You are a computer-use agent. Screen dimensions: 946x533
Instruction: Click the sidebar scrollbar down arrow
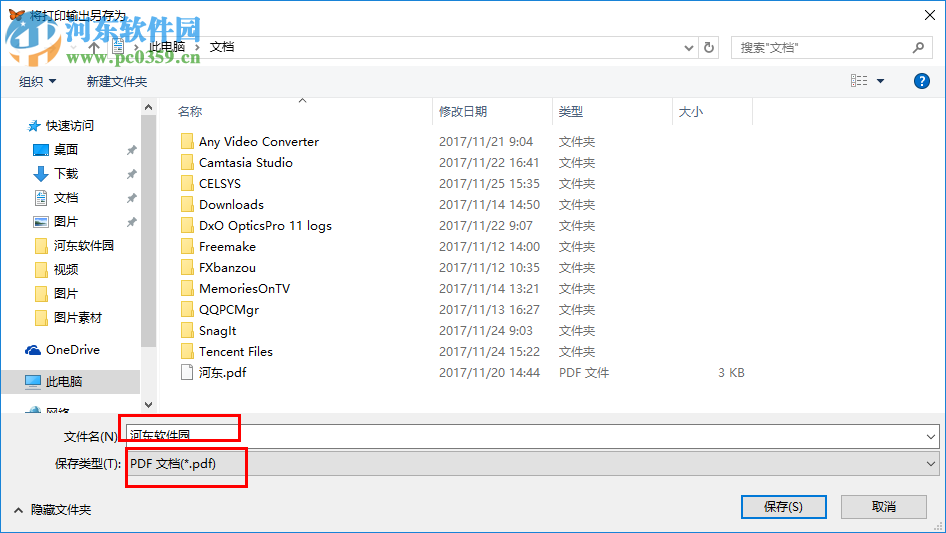click(148, 404)
